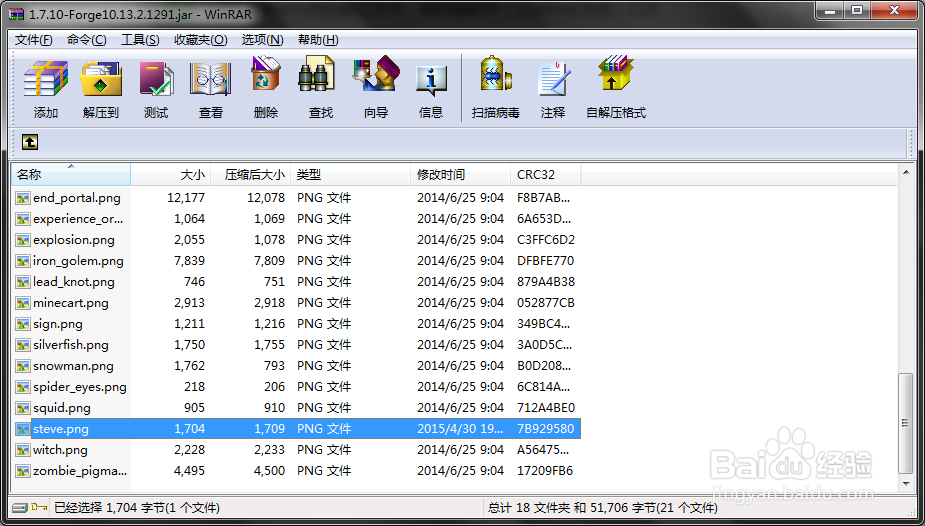Select the explosion.png file icon

(x=23, y=240)
